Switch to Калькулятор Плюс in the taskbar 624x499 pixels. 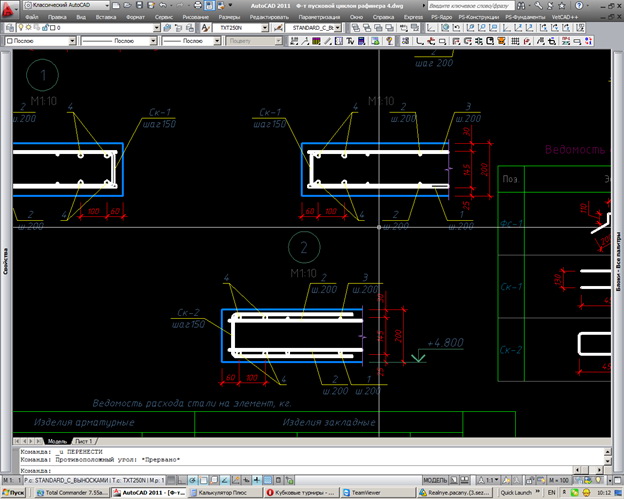(x=224, y=492)
